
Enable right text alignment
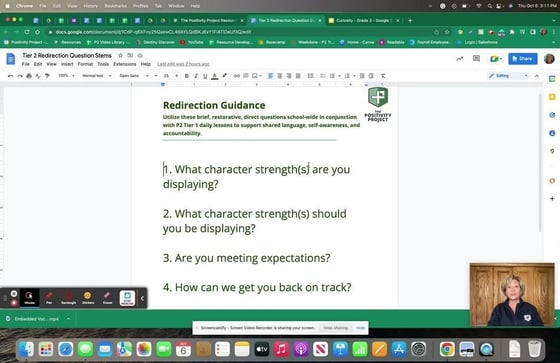289,76
